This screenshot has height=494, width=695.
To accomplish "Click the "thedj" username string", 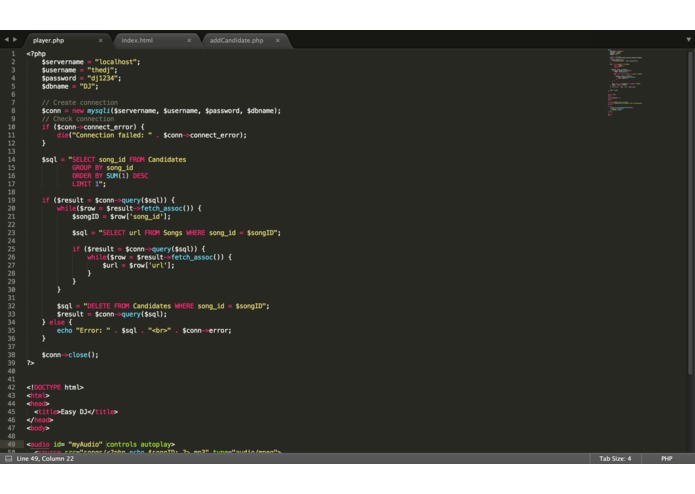I will 100,70.
